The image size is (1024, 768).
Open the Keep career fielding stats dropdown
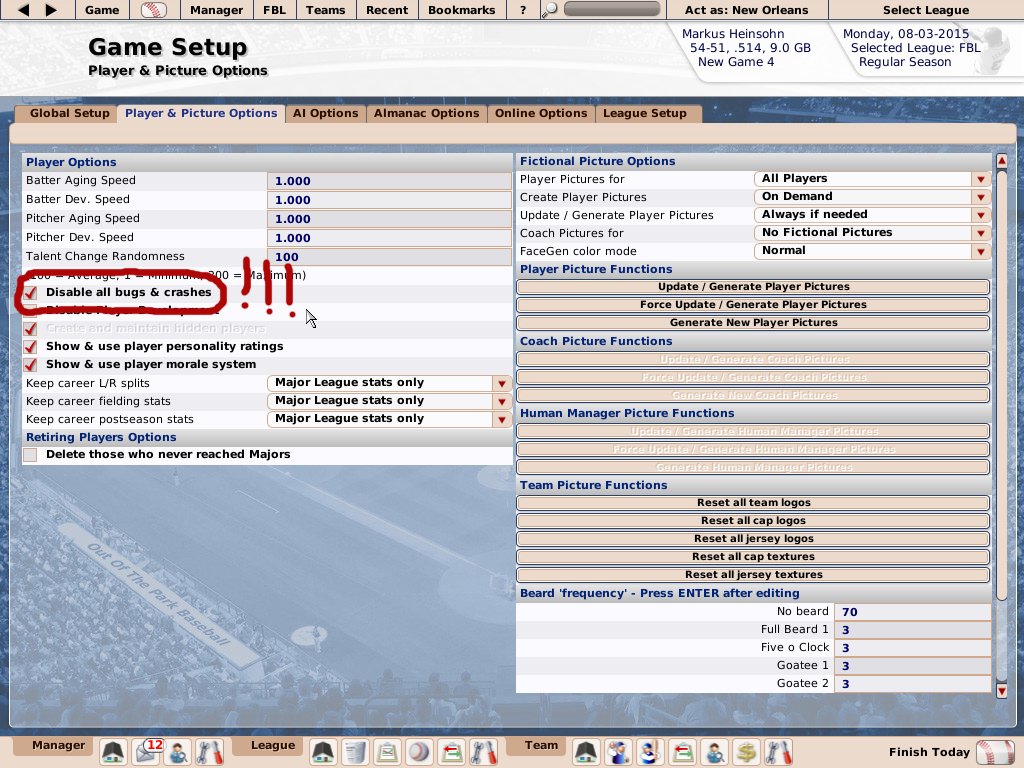(500, 401)
